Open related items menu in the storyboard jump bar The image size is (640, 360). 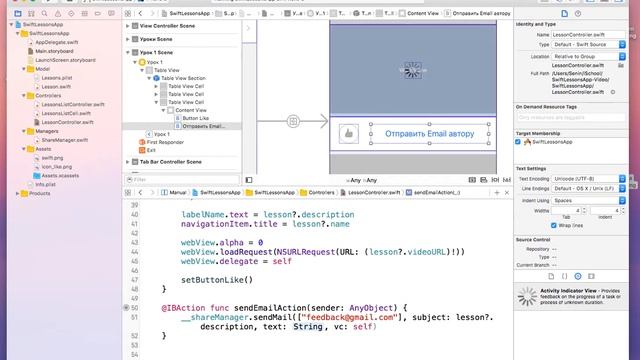[128, 13]
